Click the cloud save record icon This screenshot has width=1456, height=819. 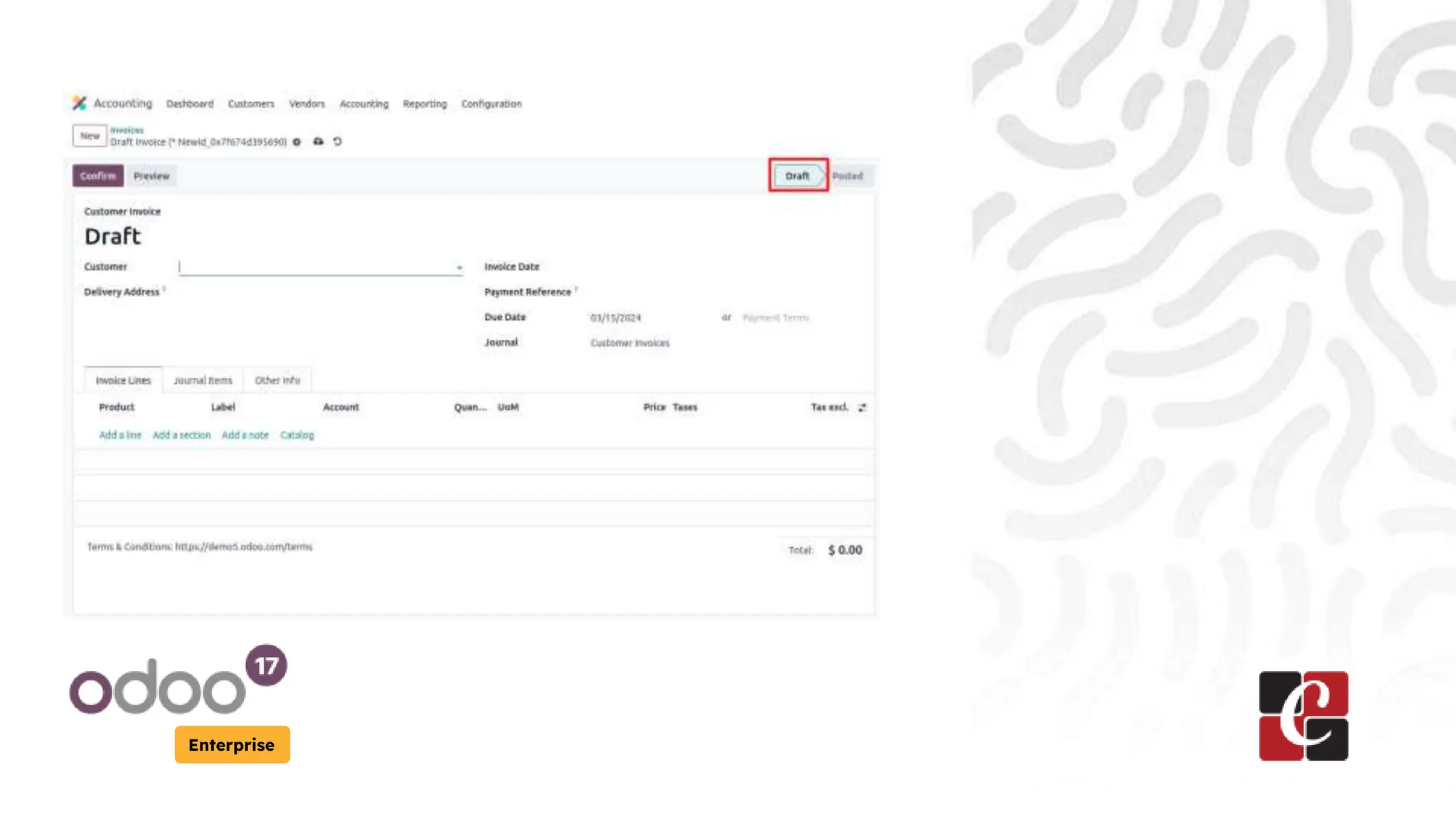point(318,141)
